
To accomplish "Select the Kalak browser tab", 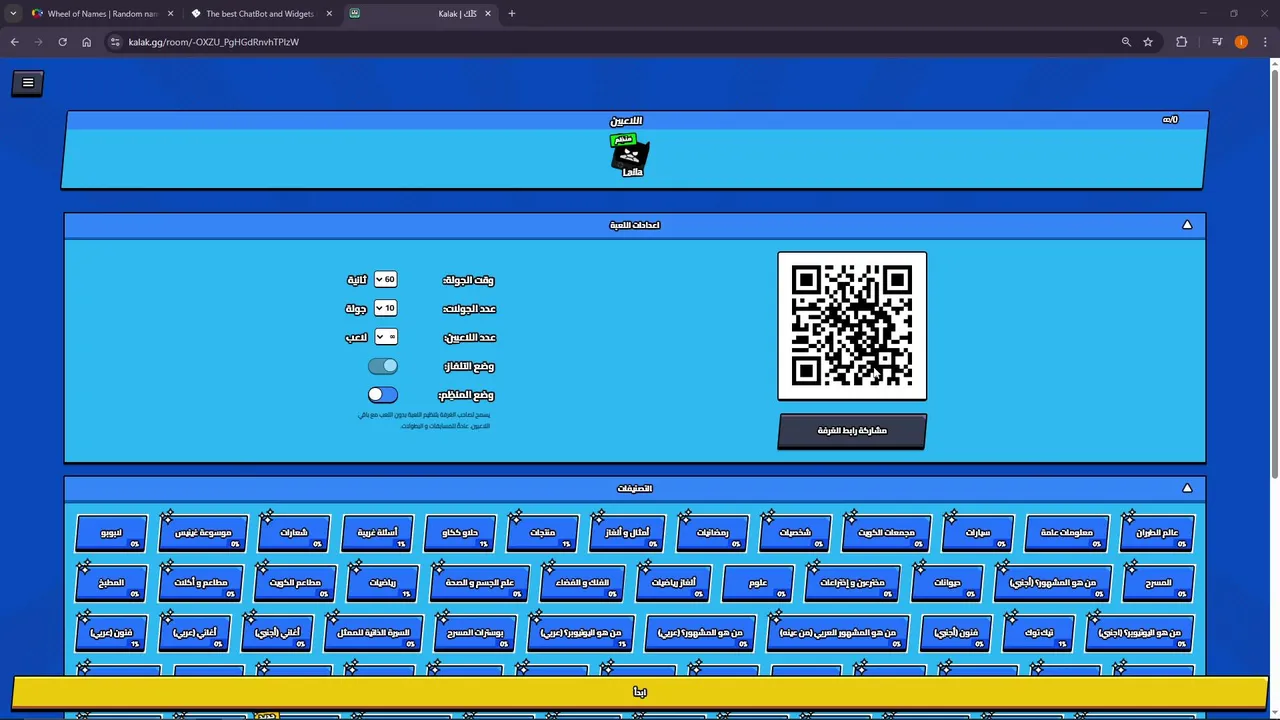I will point(420,14).
